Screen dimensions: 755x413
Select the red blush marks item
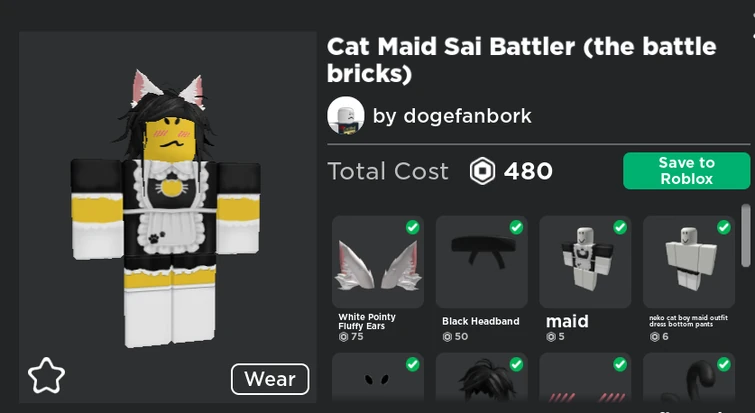click(585, 377)
